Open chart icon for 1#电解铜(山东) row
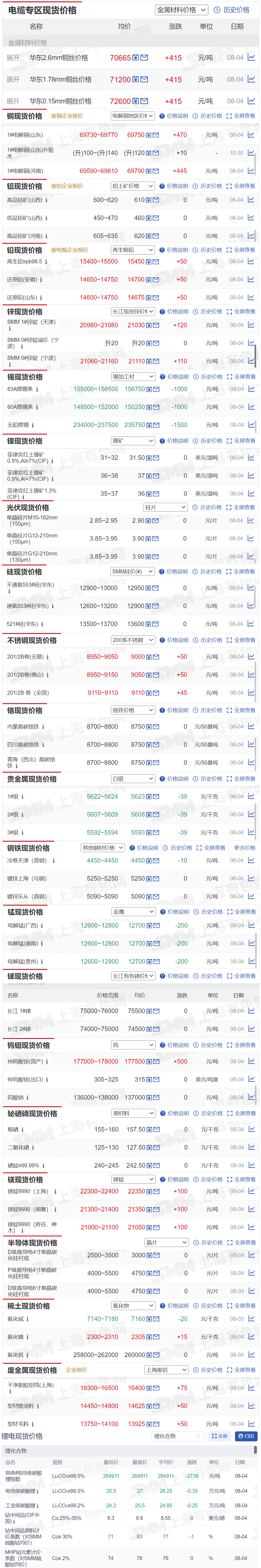Viewport: 261px width, 1568px height. (x=251, y=135)
